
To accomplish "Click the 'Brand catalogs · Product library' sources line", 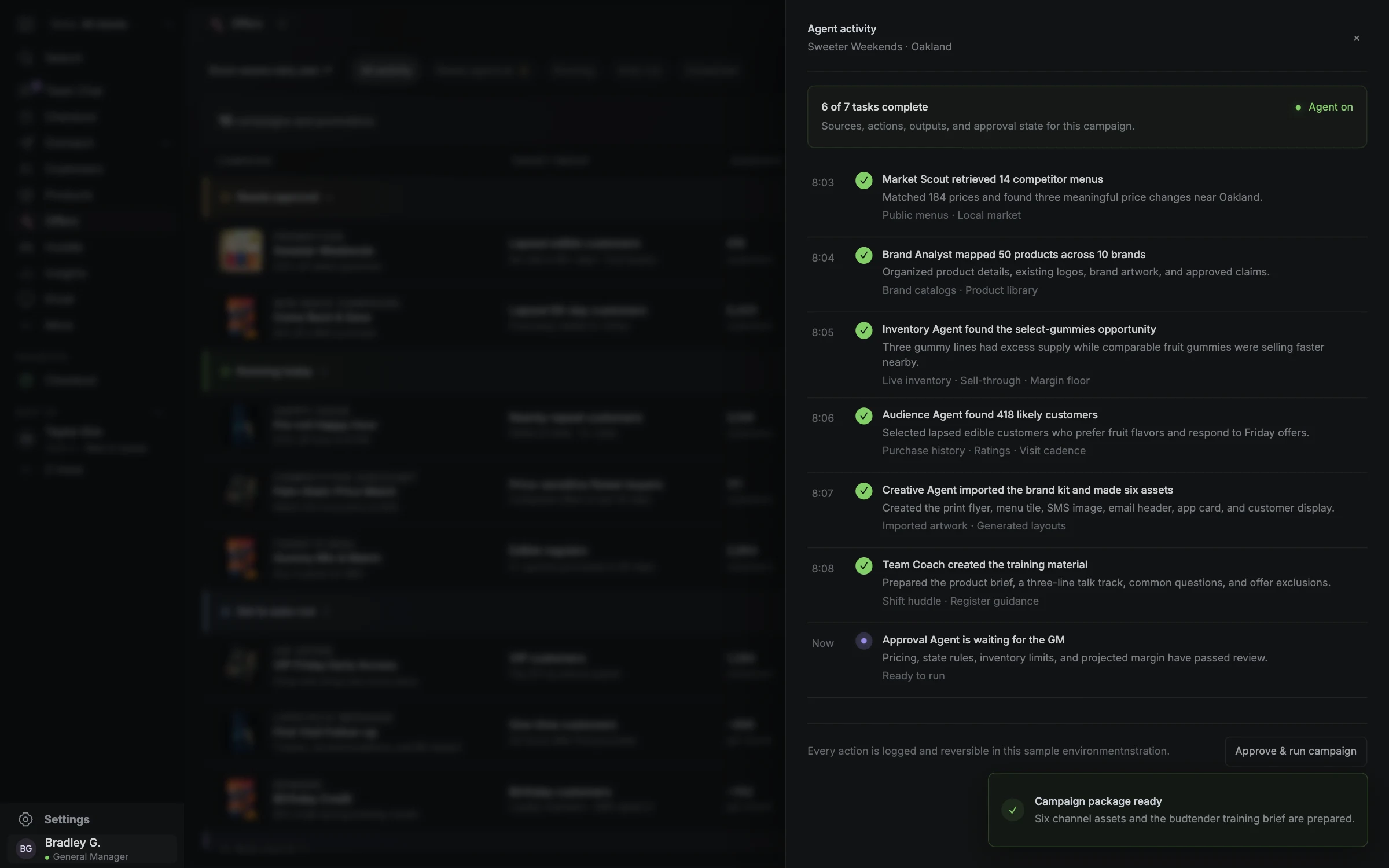I will coord(960,290).
